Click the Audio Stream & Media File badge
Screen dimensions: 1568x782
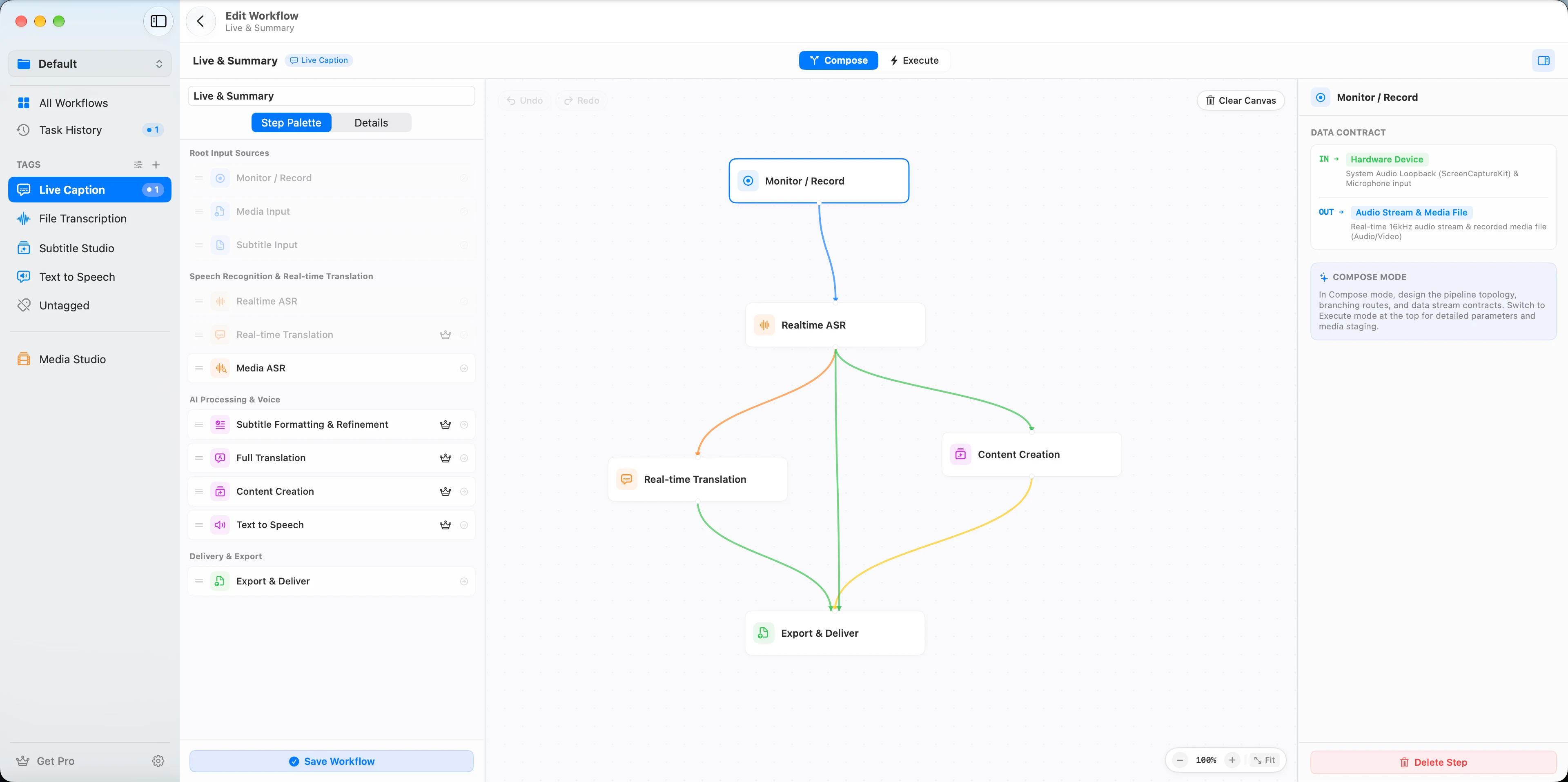pyautogui.click(x=1411, y=212)
